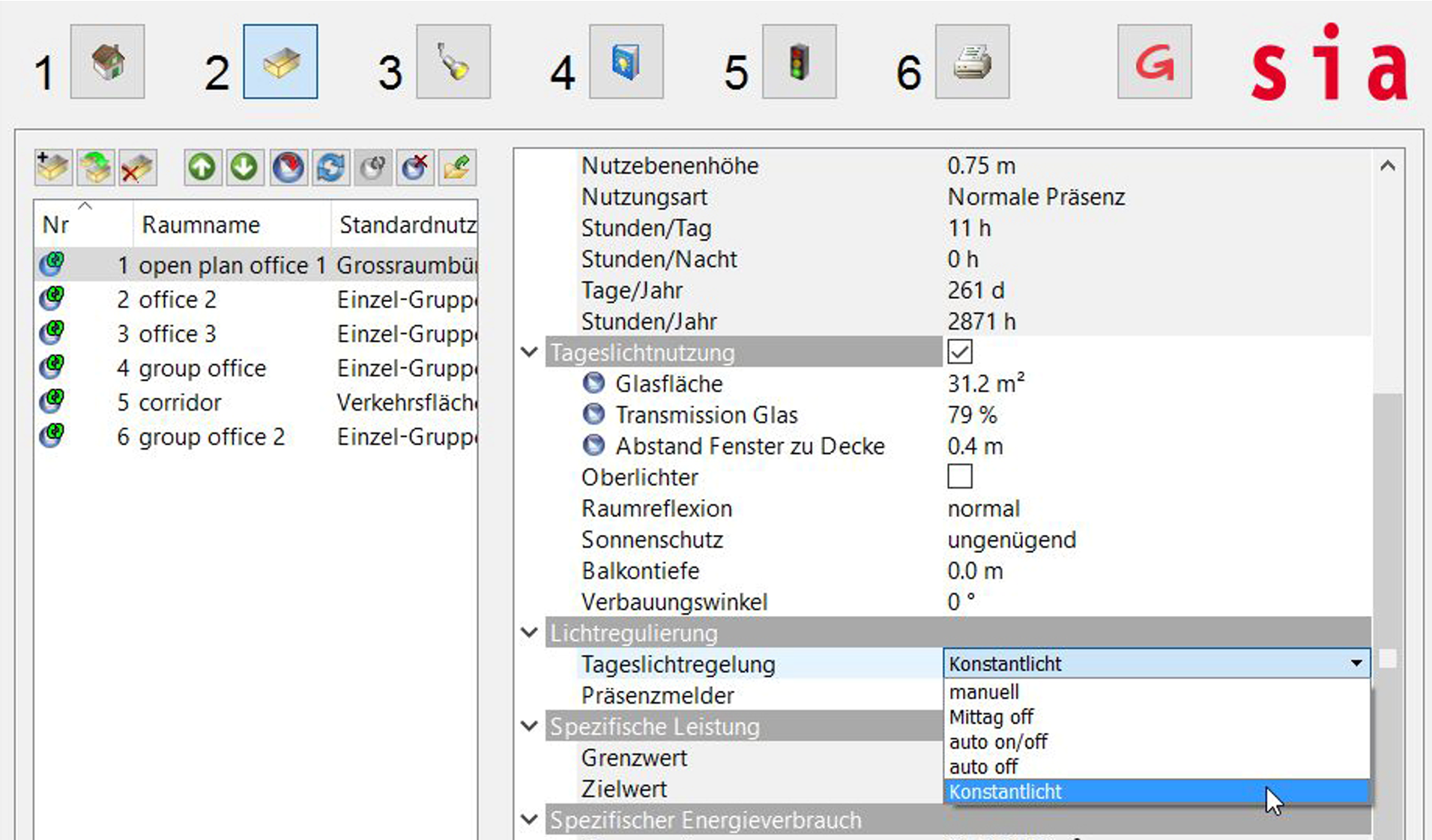Viewport: 1432px width, 840px height.
Task: Click globe icon beside Transmission Glas
Action: 593,414
